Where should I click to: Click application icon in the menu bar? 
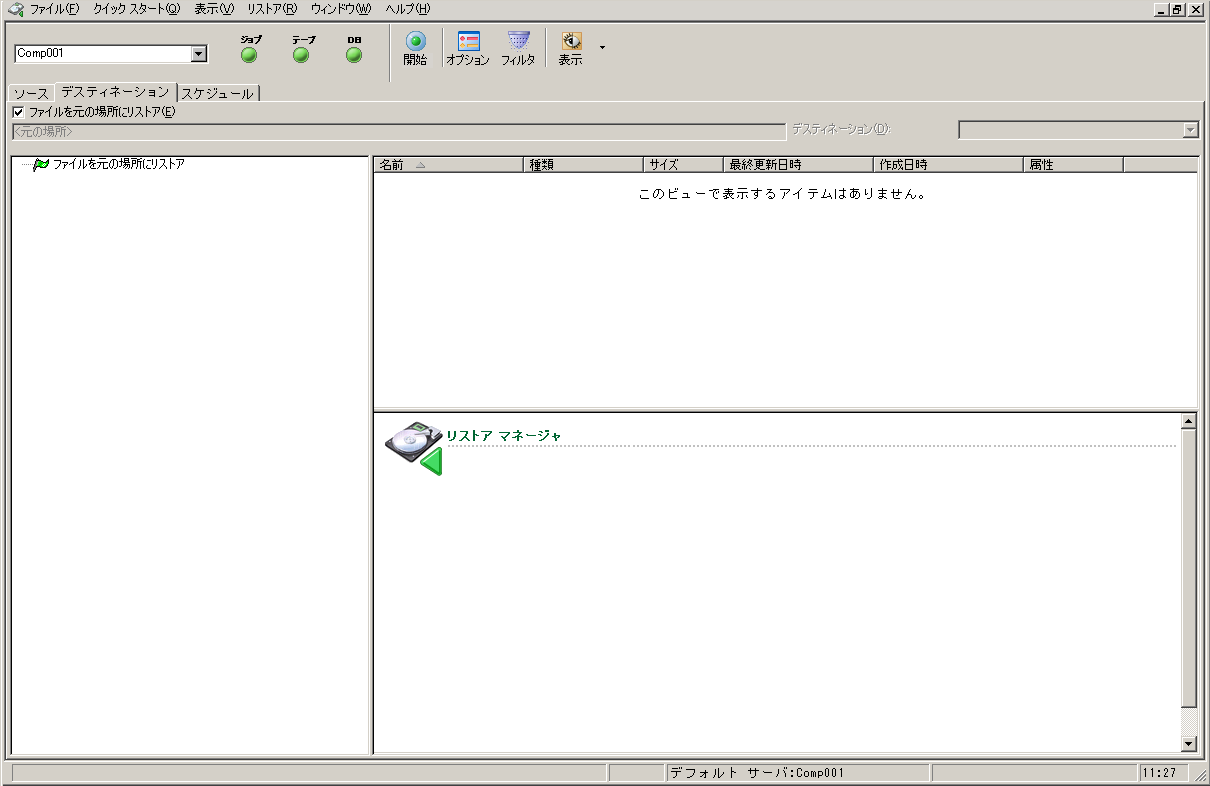point(16,9)
